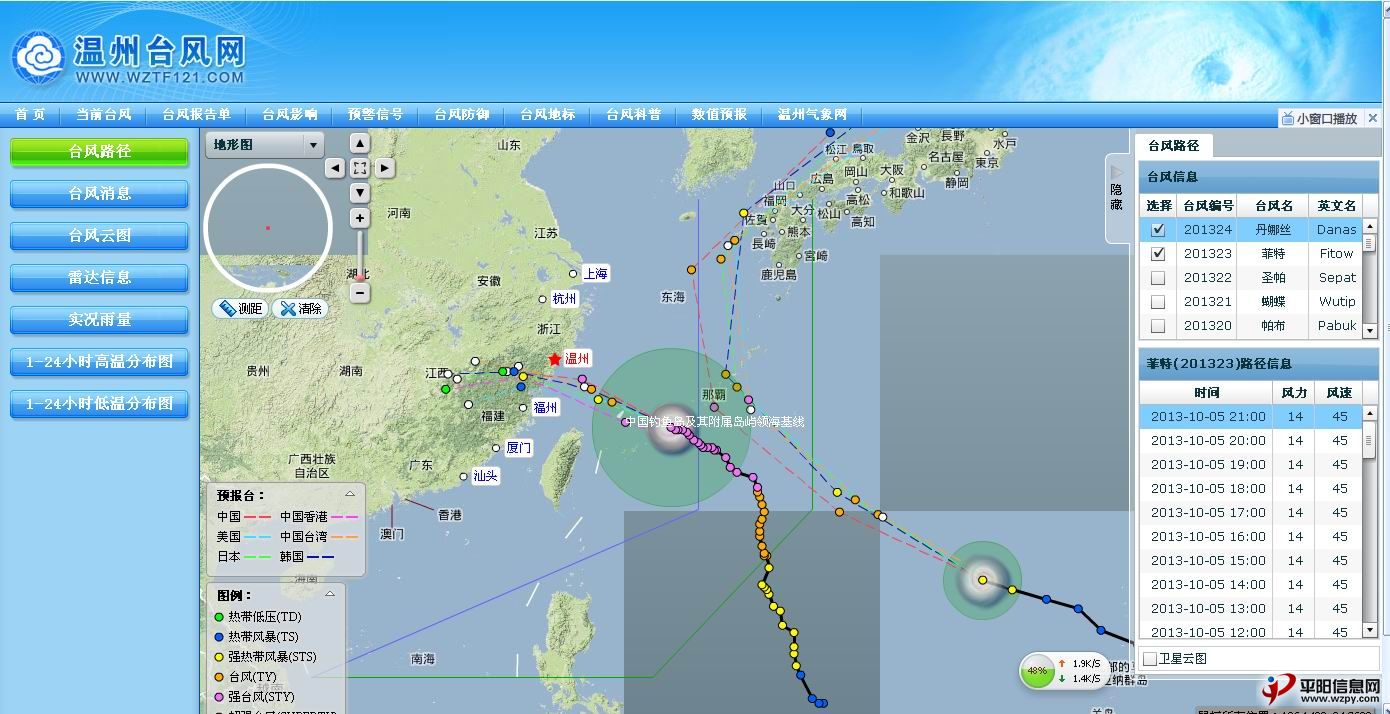This screenshot has width=1390, height=714.
Task: Pan the map down with the down arrow
Action: [360, 192]
